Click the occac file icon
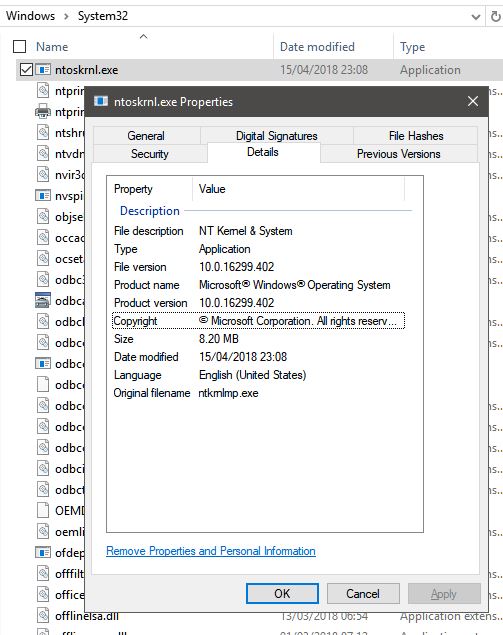Image resolution: width=503 pixels, height=635 pixels. pos(43,237)
